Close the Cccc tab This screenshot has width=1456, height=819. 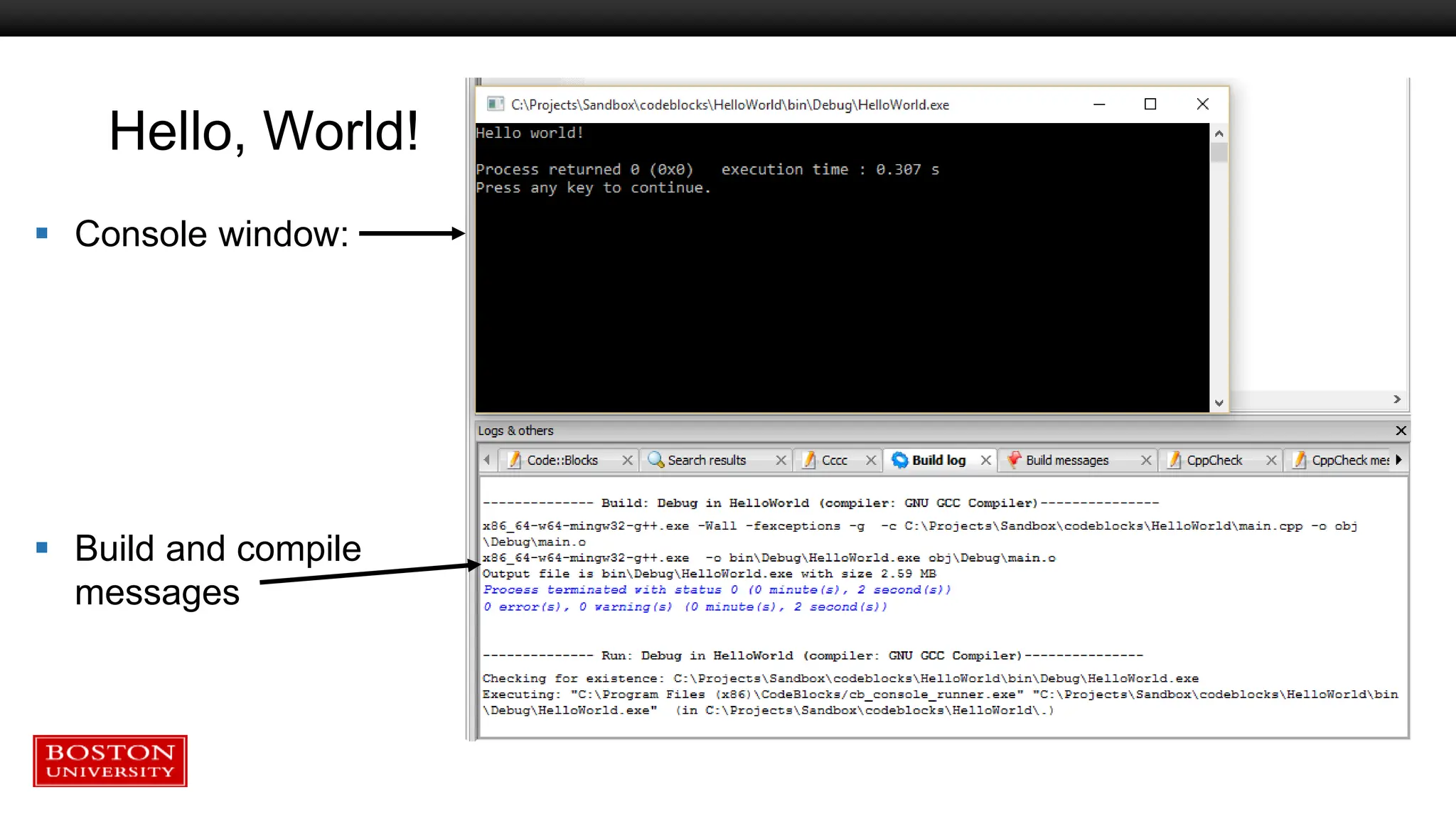[871, 460]
